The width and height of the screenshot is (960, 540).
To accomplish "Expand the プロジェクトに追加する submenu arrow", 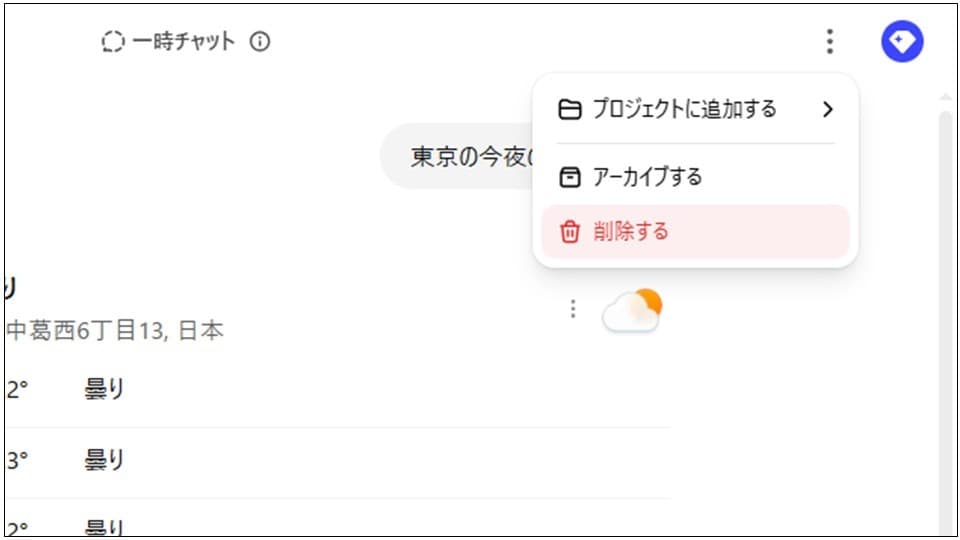I will coord(828,110).
